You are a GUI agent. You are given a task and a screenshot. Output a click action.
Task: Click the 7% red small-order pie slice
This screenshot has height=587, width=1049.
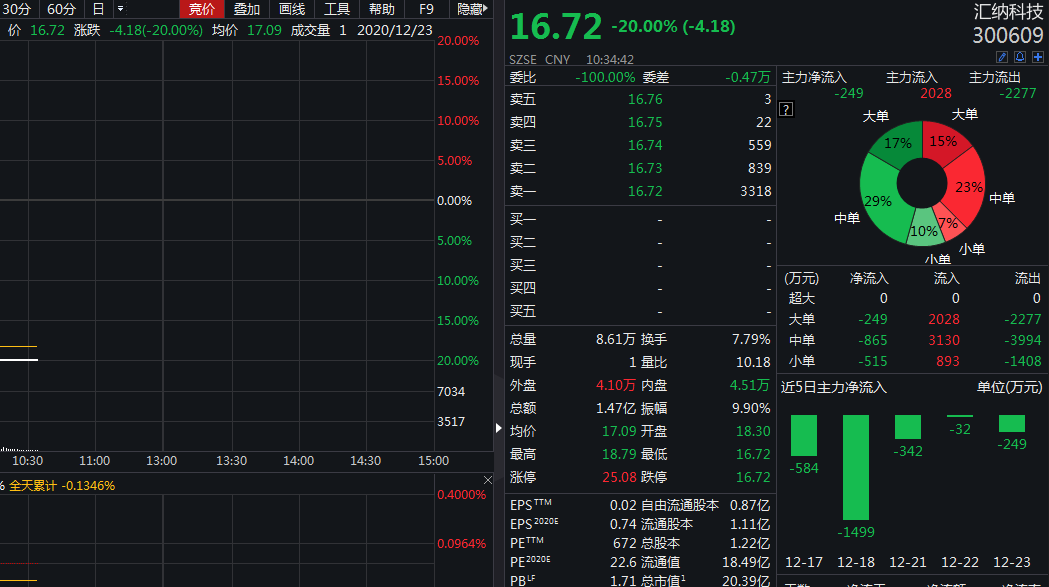(948, 223)
